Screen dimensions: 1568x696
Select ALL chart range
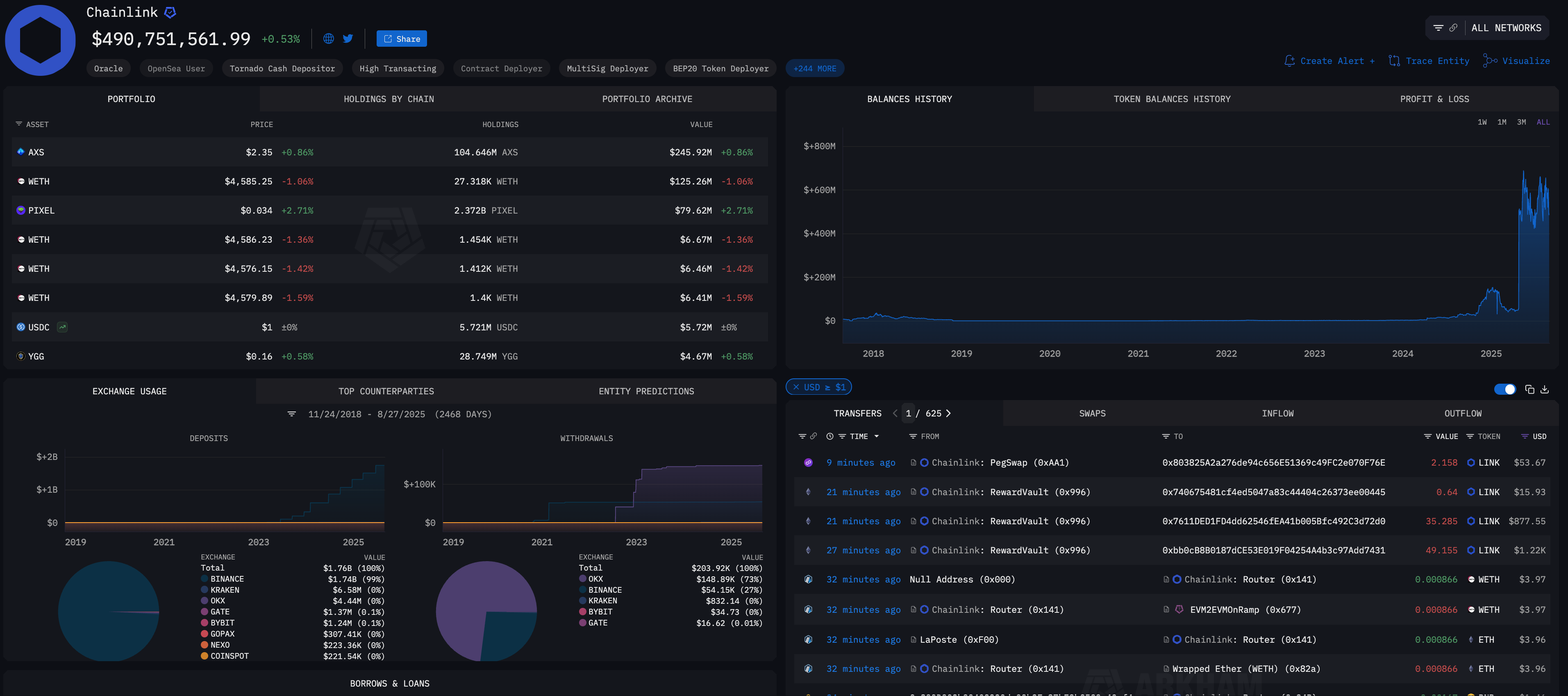tap(1543, 122)
